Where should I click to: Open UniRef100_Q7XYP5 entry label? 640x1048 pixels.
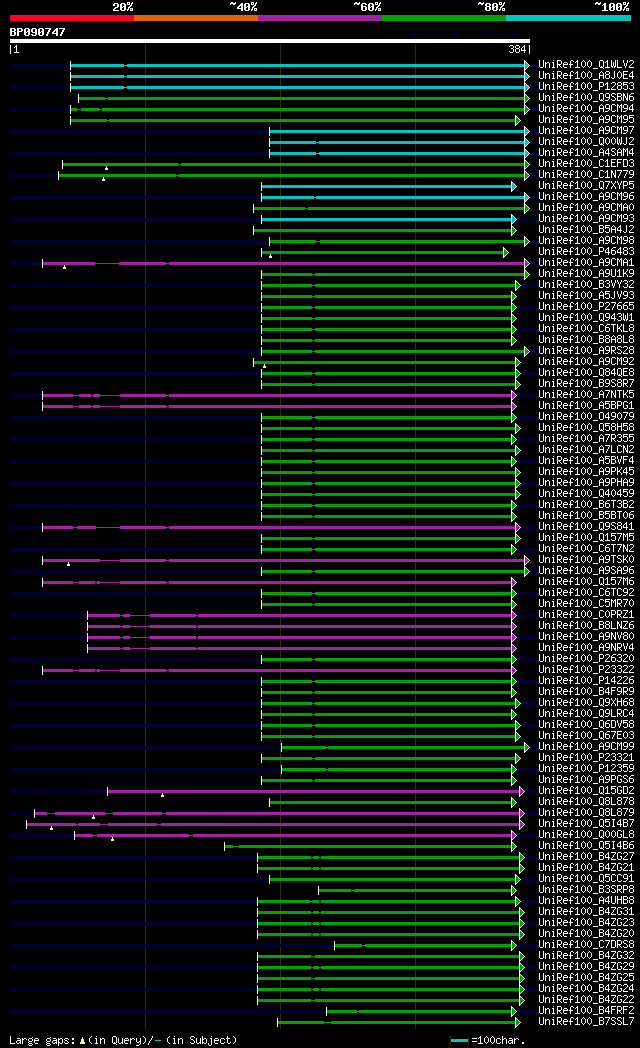[x=586, y=186]
